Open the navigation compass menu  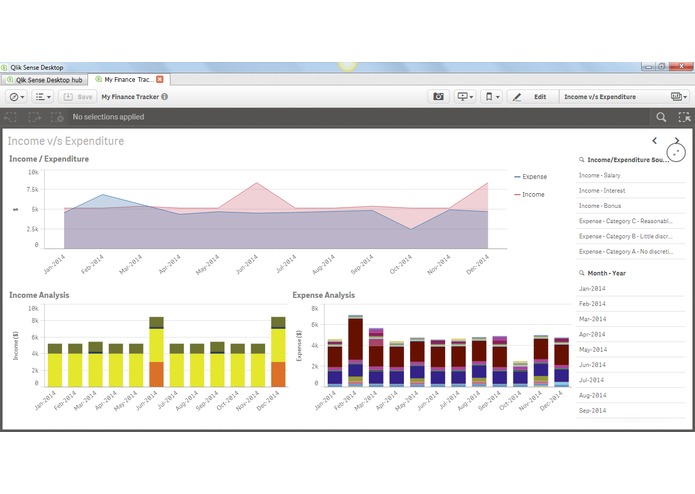coord(17,97)
